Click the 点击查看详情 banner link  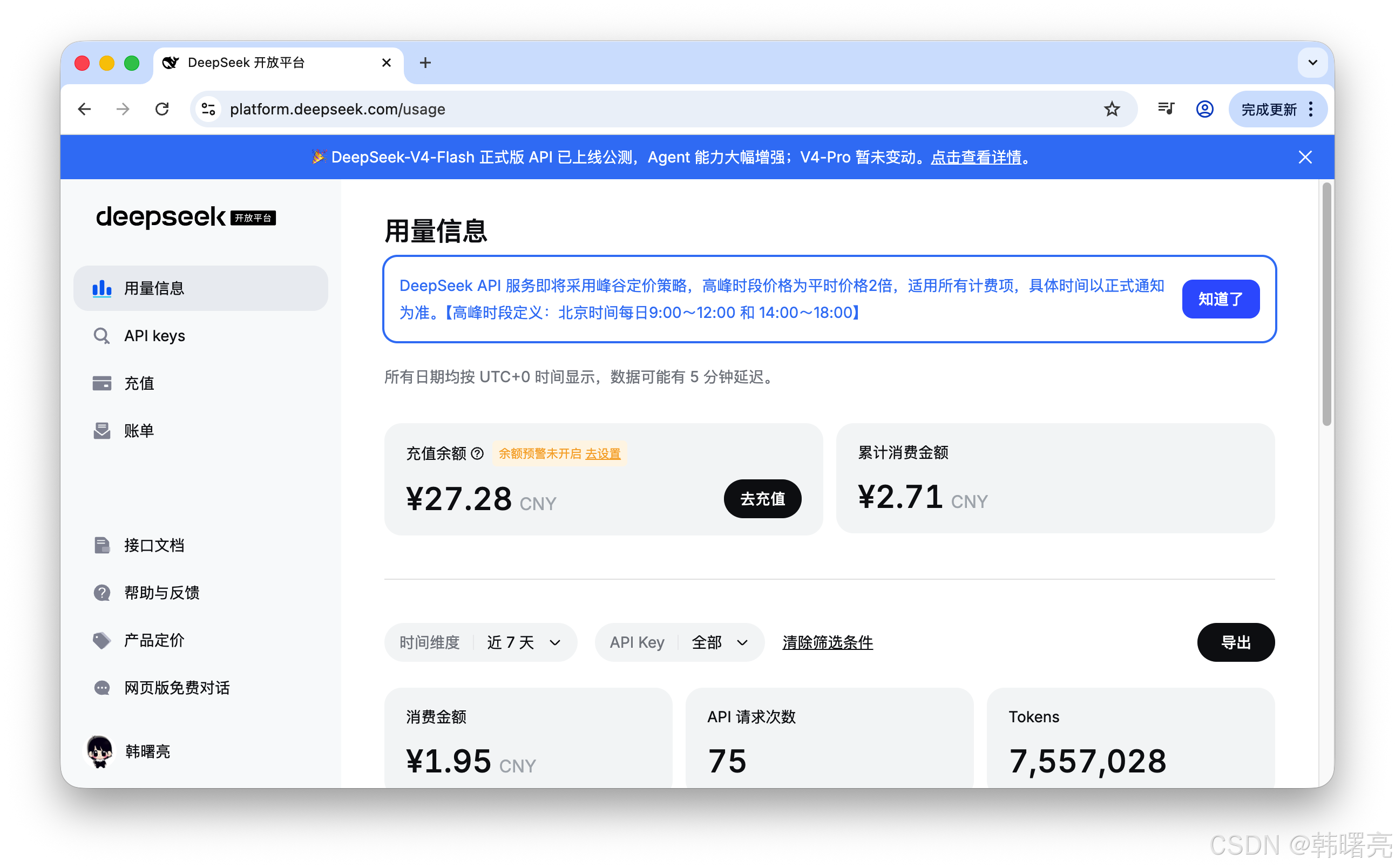point(976,157)
